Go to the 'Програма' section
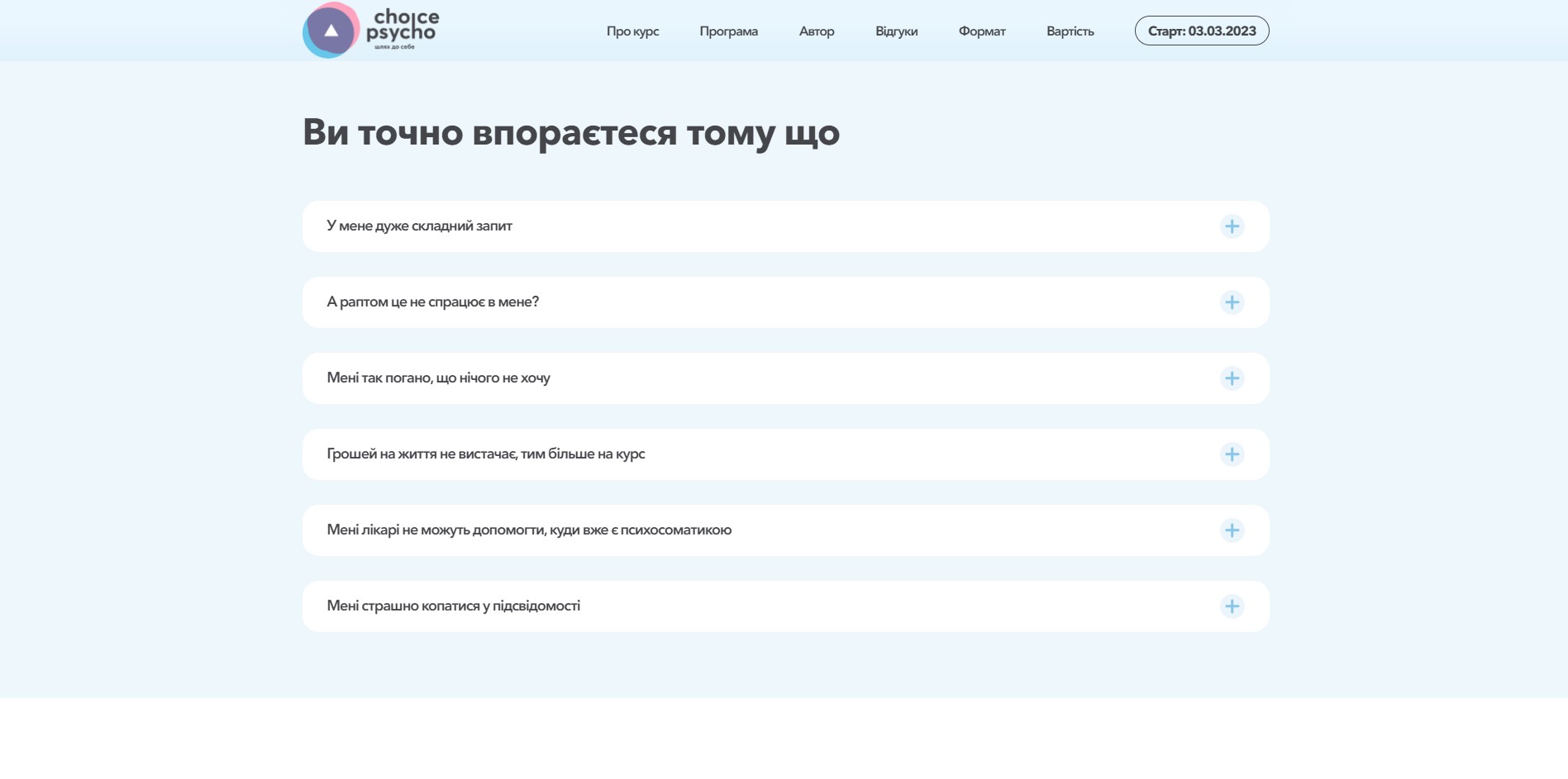 click(728, 31)
